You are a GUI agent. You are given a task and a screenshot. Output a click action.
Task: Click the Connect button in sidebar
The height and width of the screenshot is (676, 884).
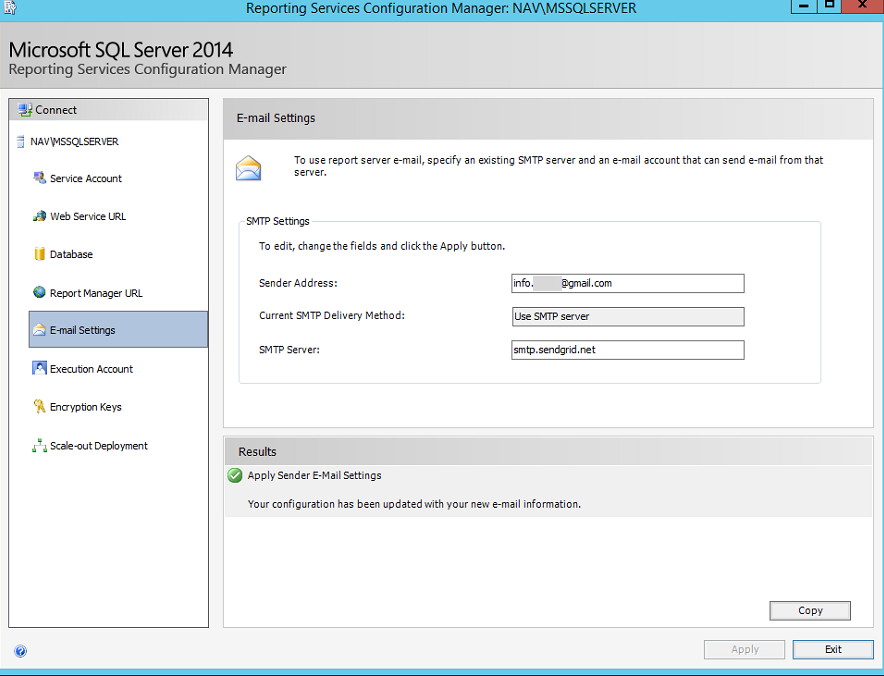pyautogui.click(x=56, y=110)
